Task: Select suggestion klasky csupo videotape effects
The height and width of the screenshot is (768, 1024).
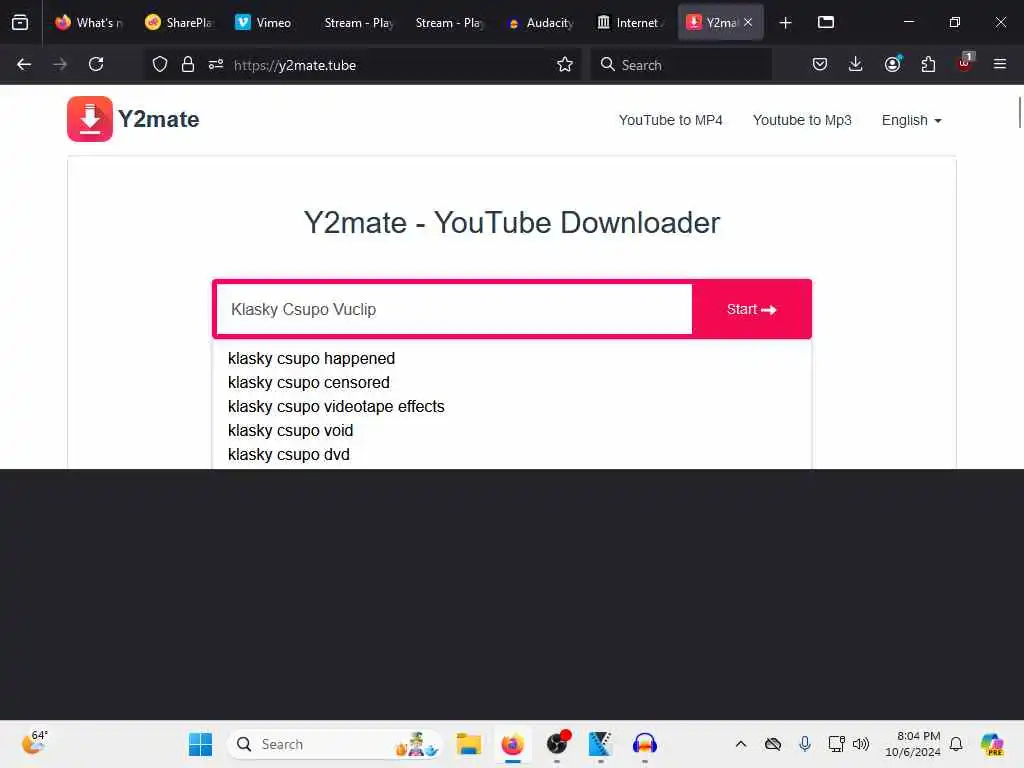Action: 336,406
